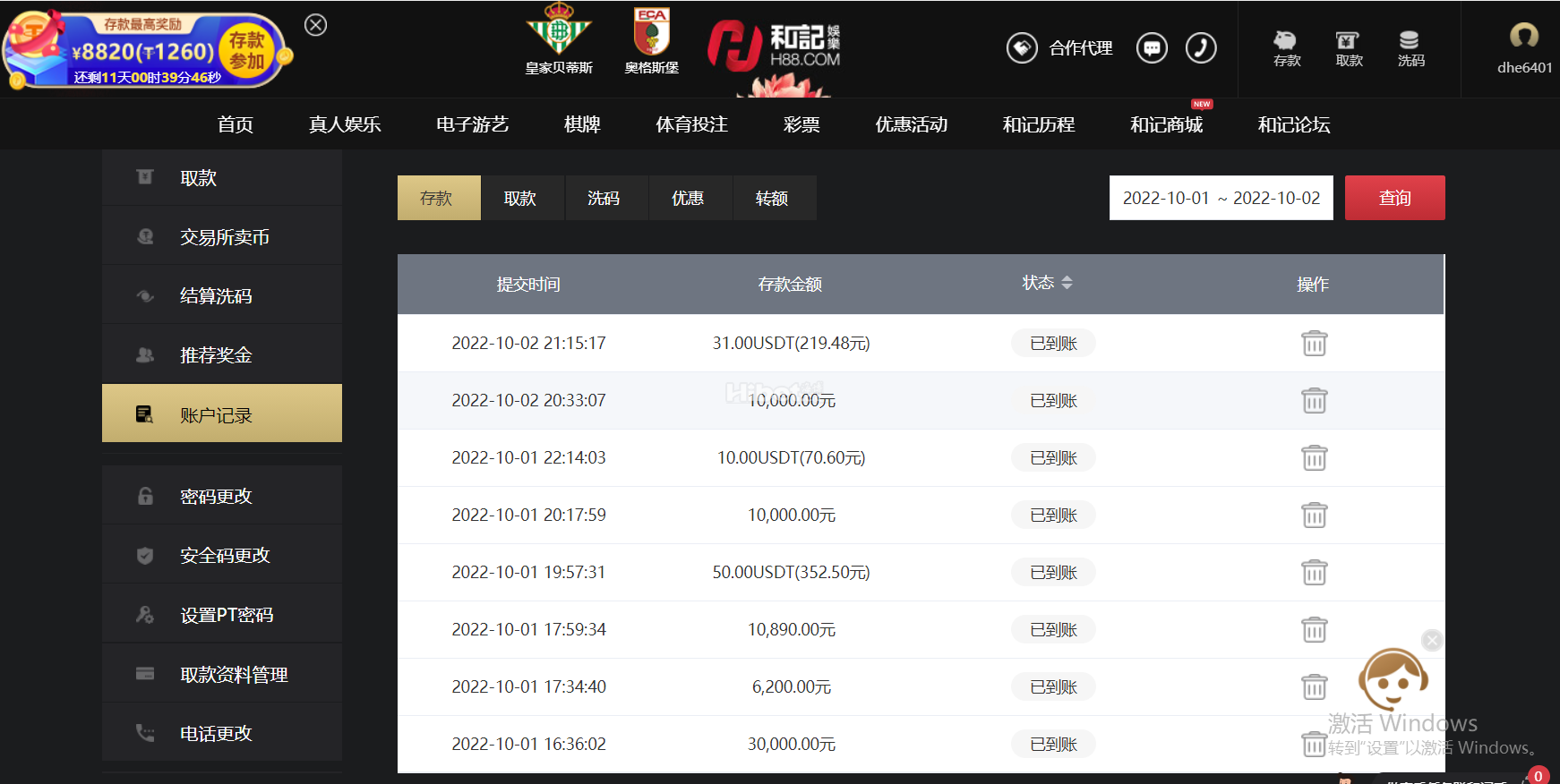Viewport: 1560px width, 784px height.
Task: Close the deposit reward promo banner
Action: pyautogui.click(x=315, y=25)
